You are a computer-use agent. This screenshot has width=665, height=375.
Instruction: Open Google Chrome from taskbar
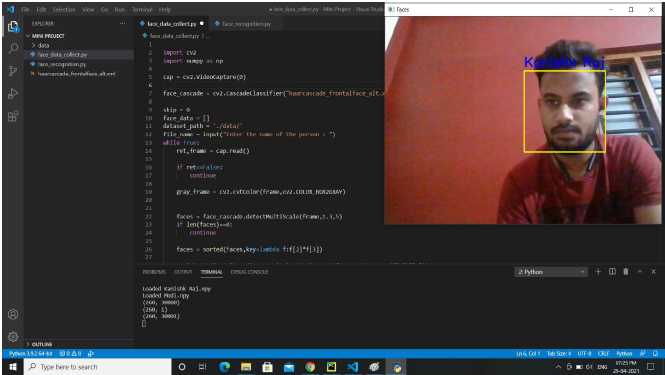tap(310, 367)
